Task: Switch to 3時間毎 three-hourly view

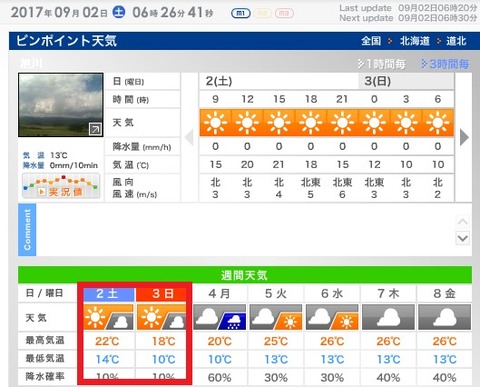Action: [445, 64]
